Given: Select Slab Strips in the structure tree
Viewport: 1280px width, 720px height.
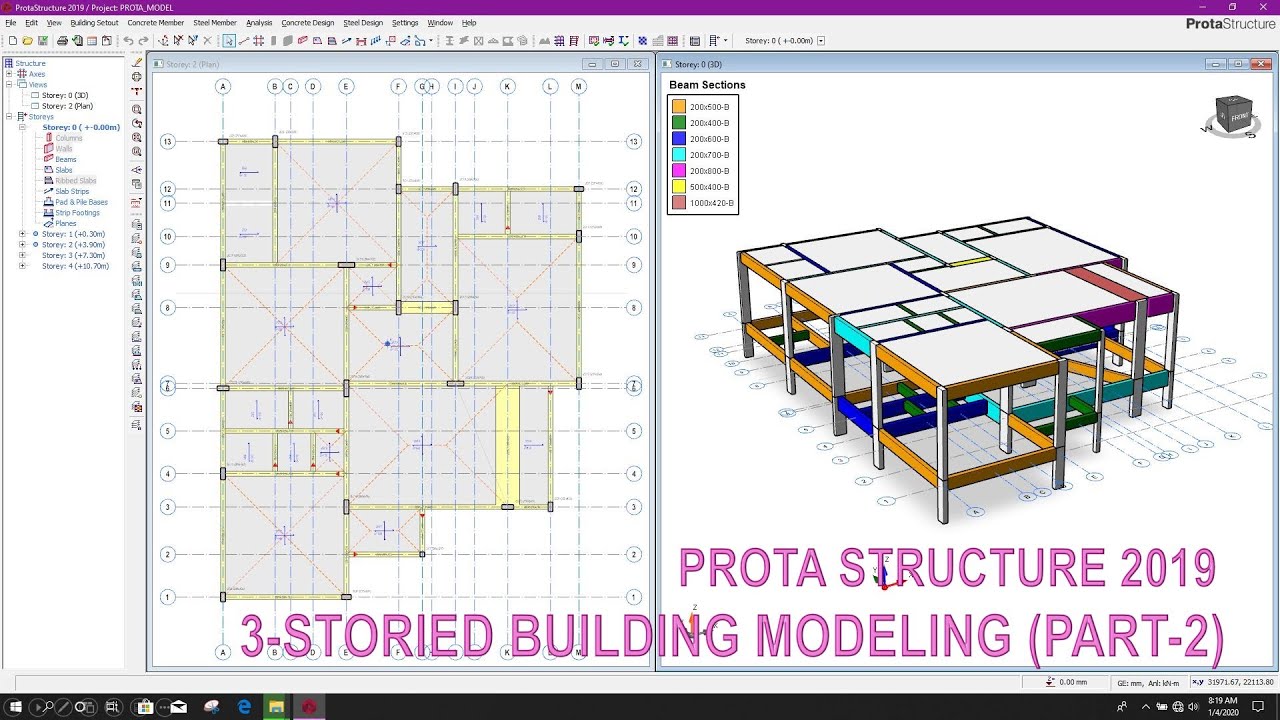Looking at the screenshot, I should [72, 191].
